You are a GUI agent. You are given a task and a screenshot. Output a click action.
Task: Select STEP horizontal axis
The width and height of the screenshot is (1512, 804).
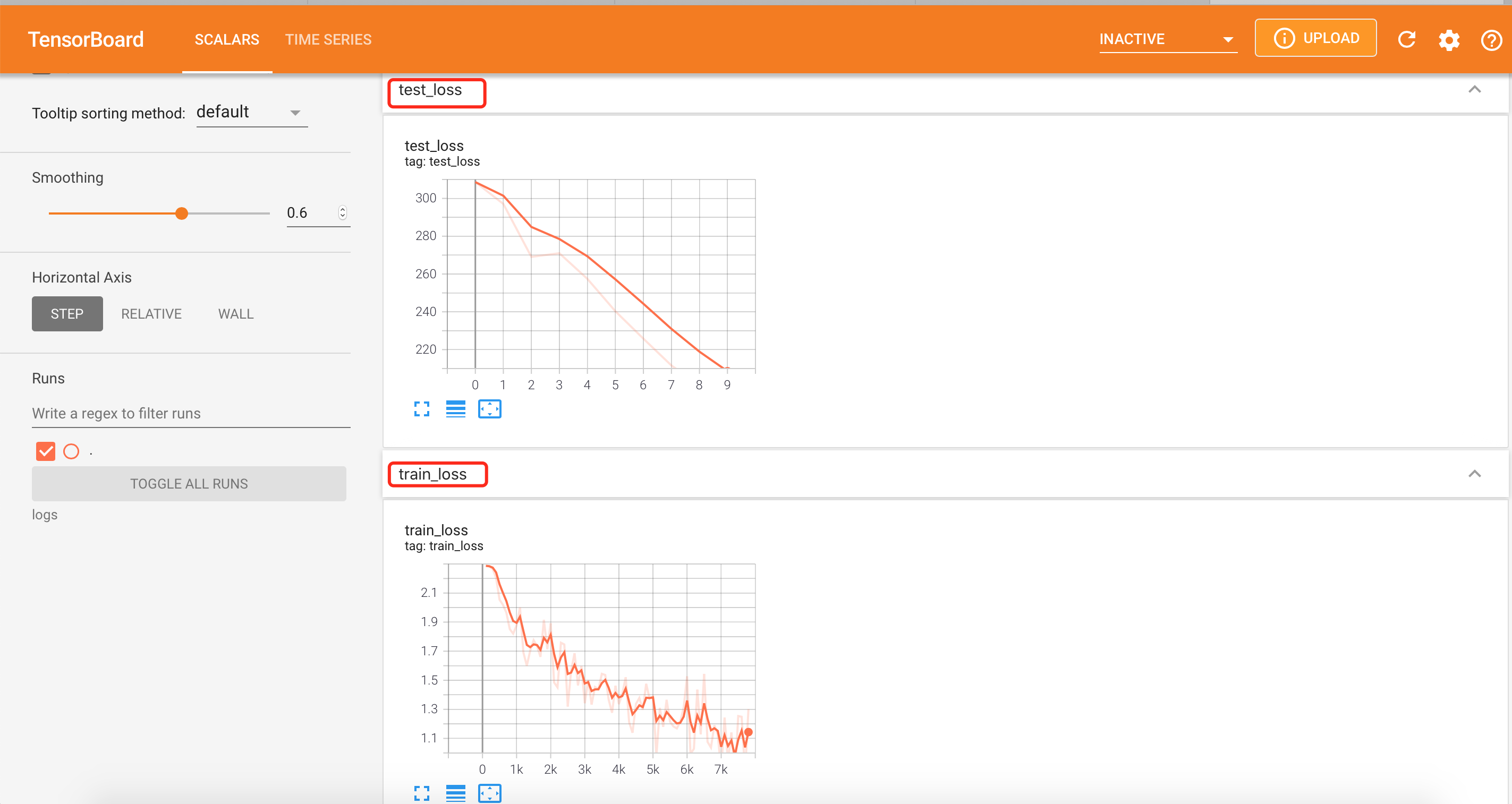pyautogui.click(x=67, y=314)
